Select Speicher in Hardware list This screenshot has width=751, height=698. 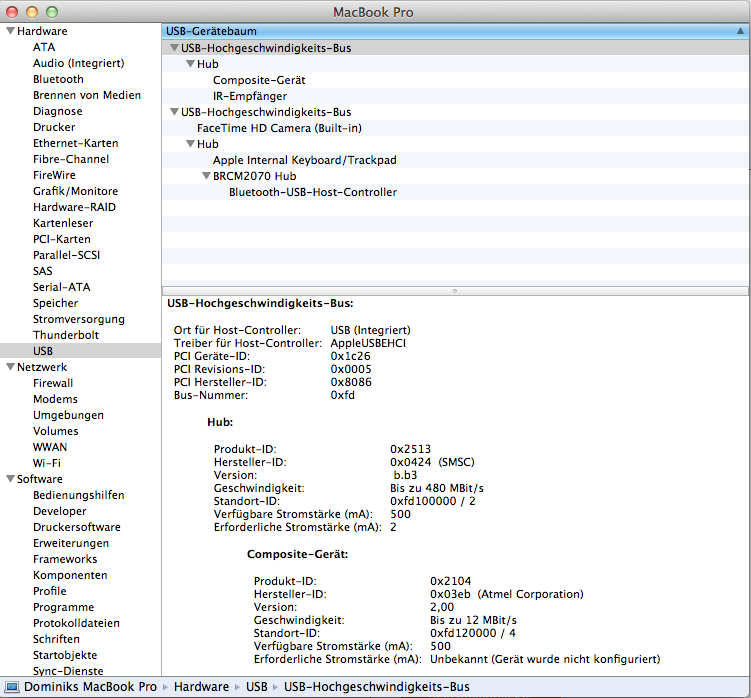(x=56, y=303)
